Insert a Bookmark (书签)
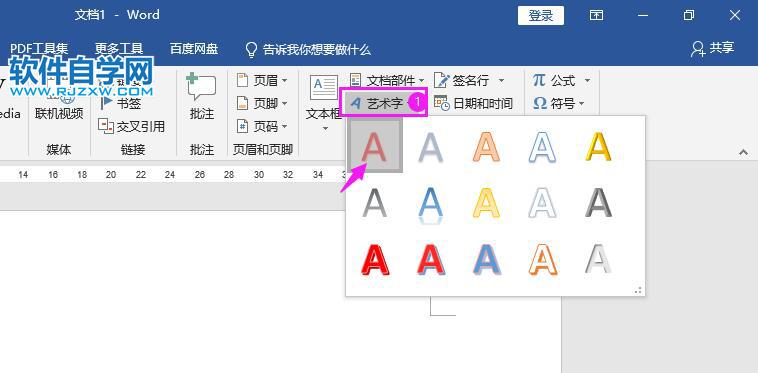 pos(120,103)
